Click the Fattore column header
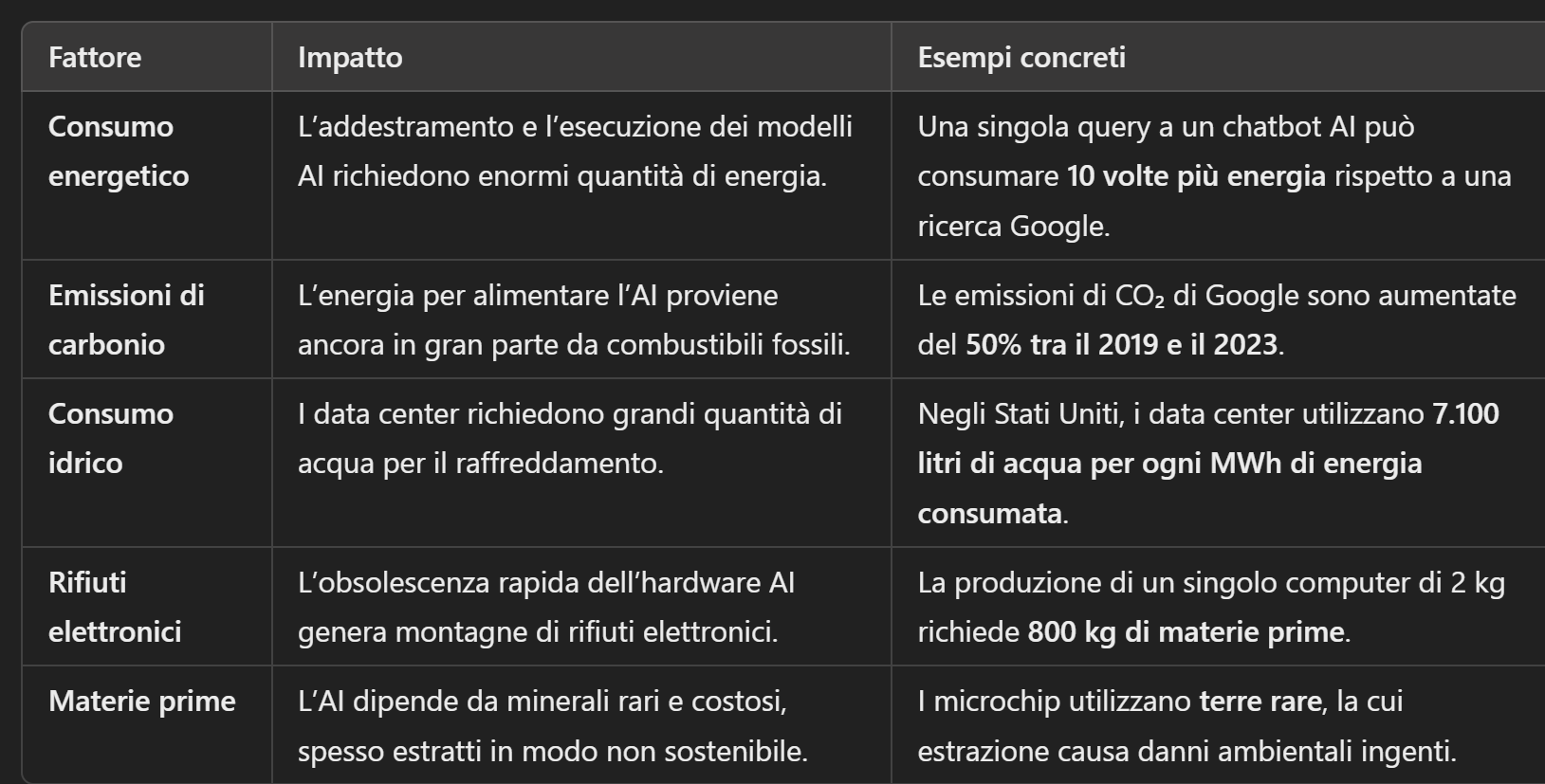 pos(95,58)
